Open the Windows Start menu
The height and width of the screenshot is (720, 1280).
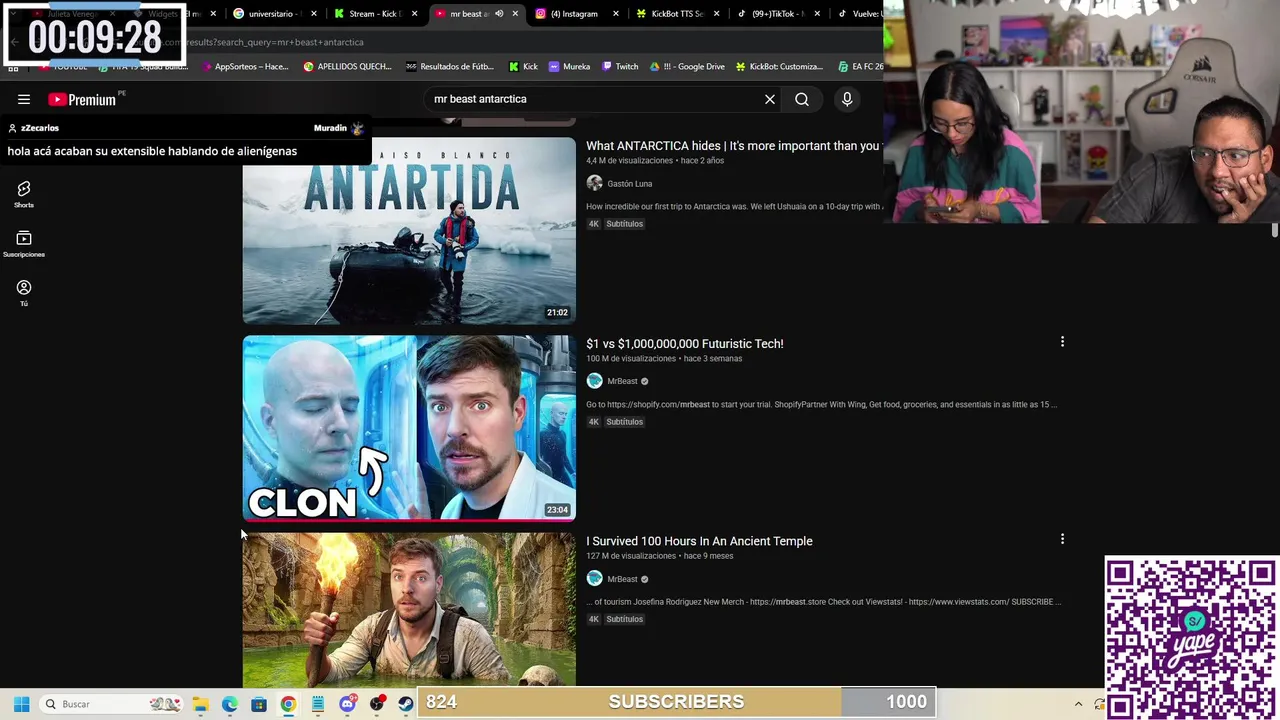click(x=21, y=704)
